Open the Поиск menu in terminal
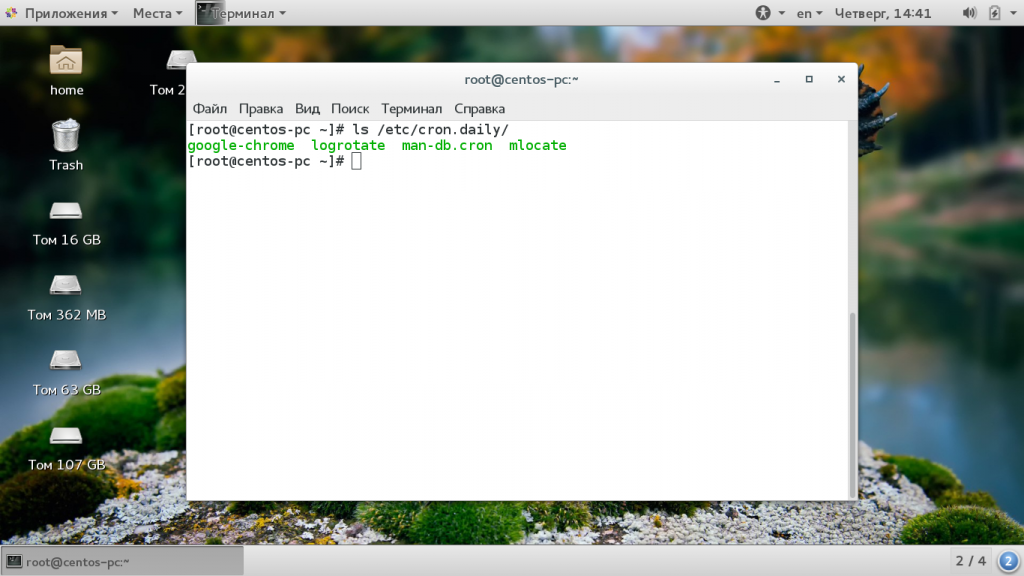Viewport: 1024px width, 576px height. [x=350, y=108]
